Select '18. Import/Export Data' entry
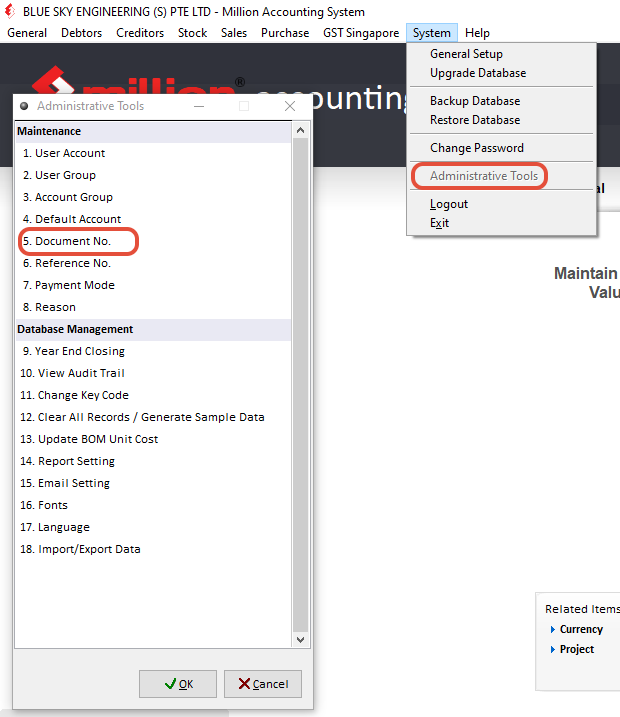The image size is (620, 717). pyautogui.click(x=154, y=549)
